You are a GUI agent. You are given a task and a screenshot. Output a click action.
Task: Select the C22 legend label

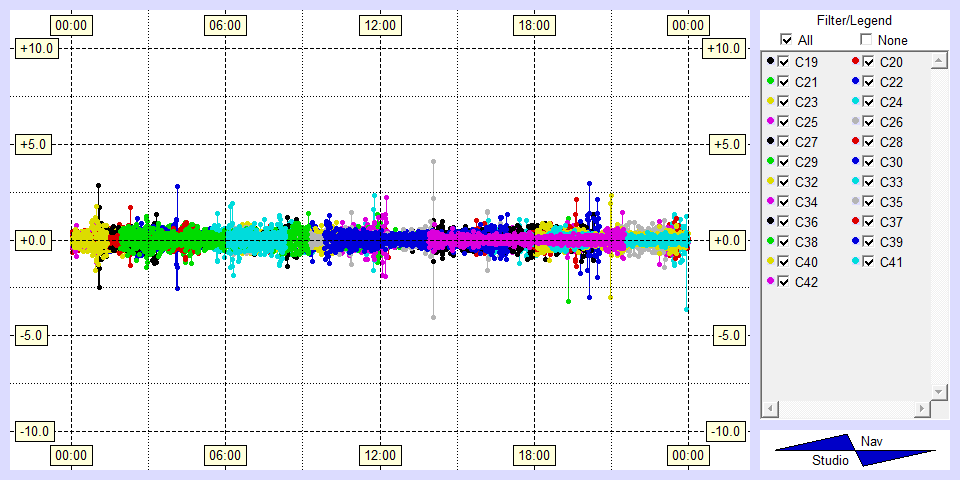click(x=891, y=82)
